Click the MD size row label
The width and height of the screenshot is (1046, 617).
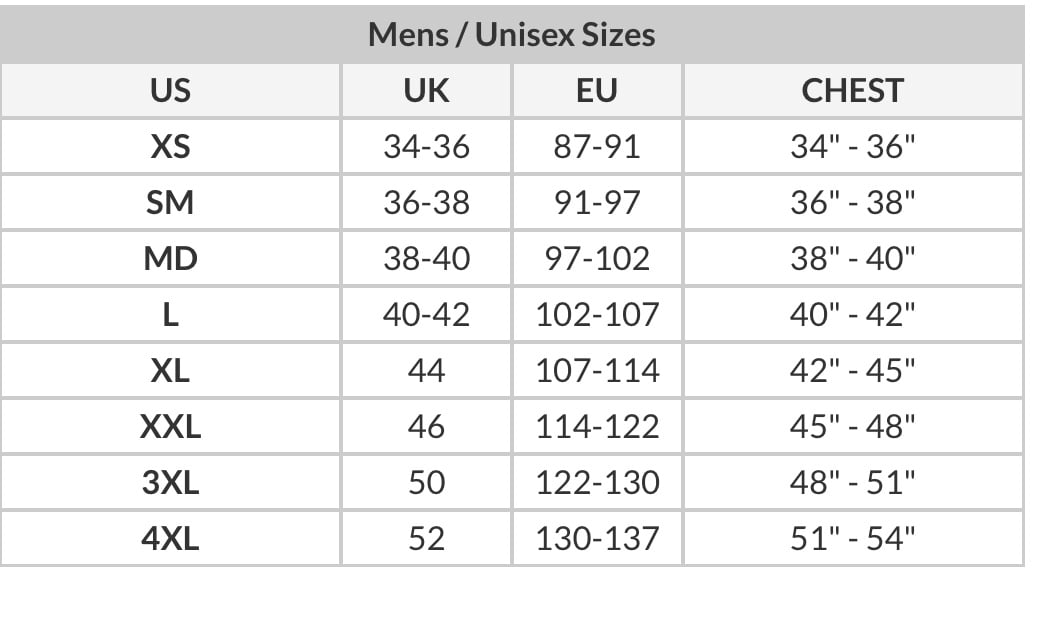pos(170,259)
